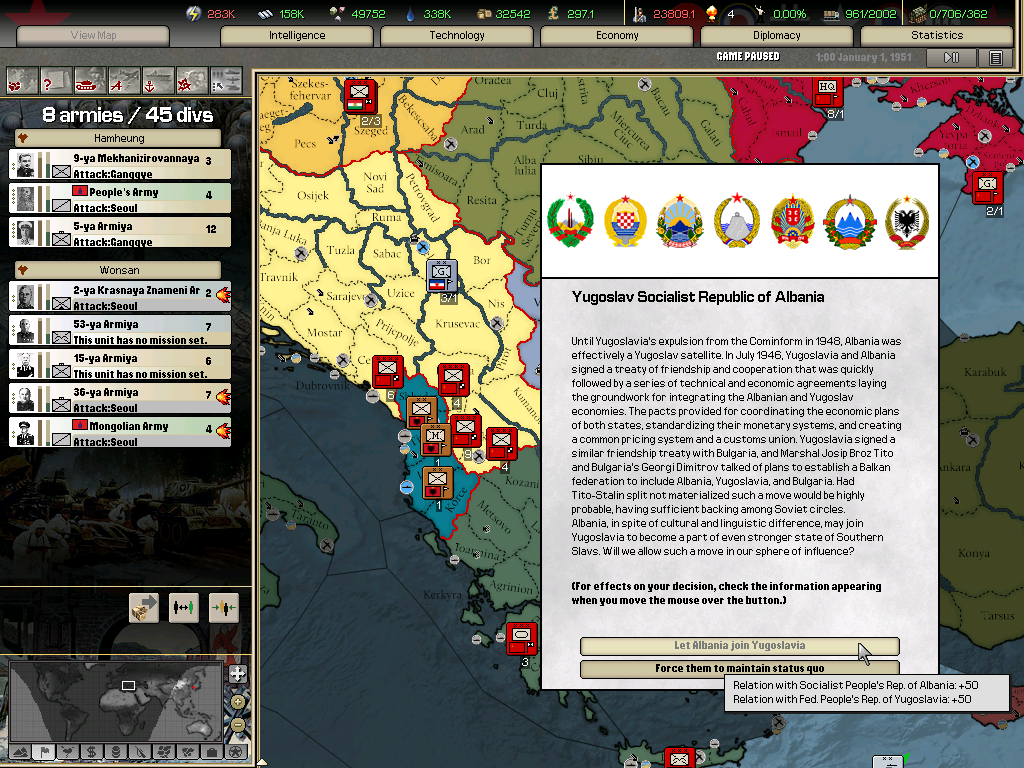Screen dimensions: 1024x768
Task: Open naval units list with anchor icon
Action: (158, 79)
